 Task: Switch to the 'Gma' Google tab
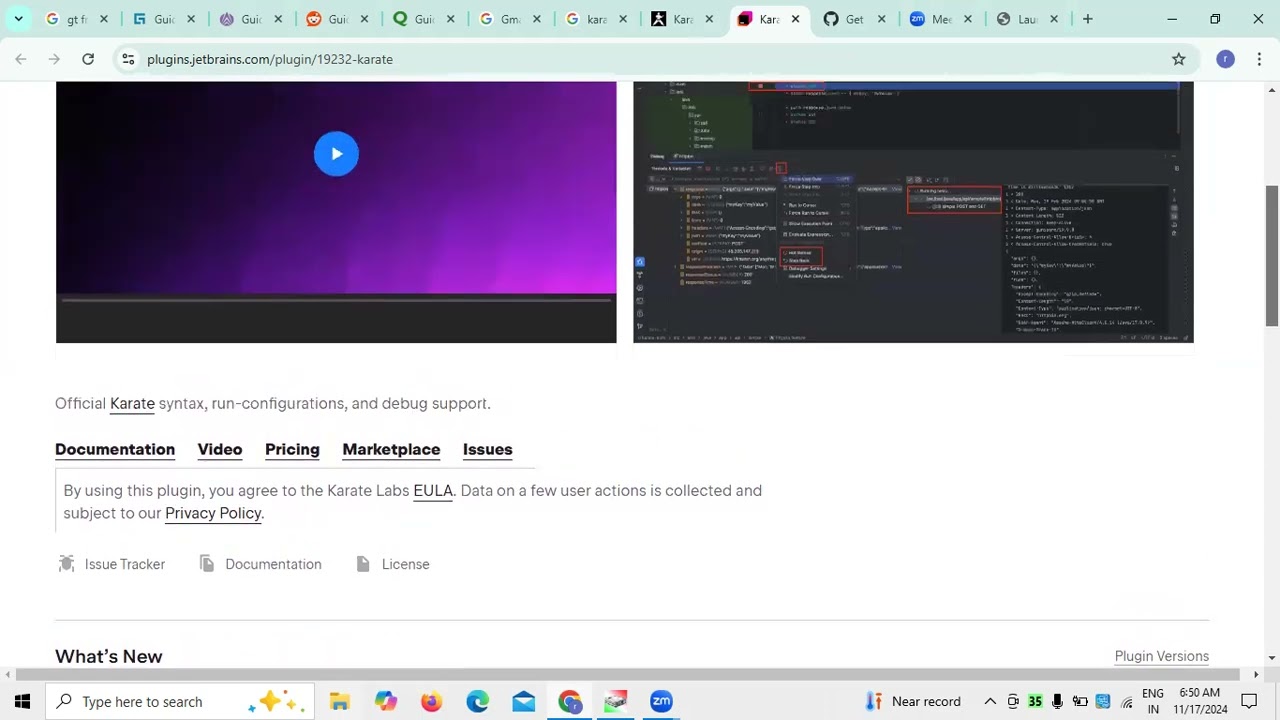(x=511, y=19)
